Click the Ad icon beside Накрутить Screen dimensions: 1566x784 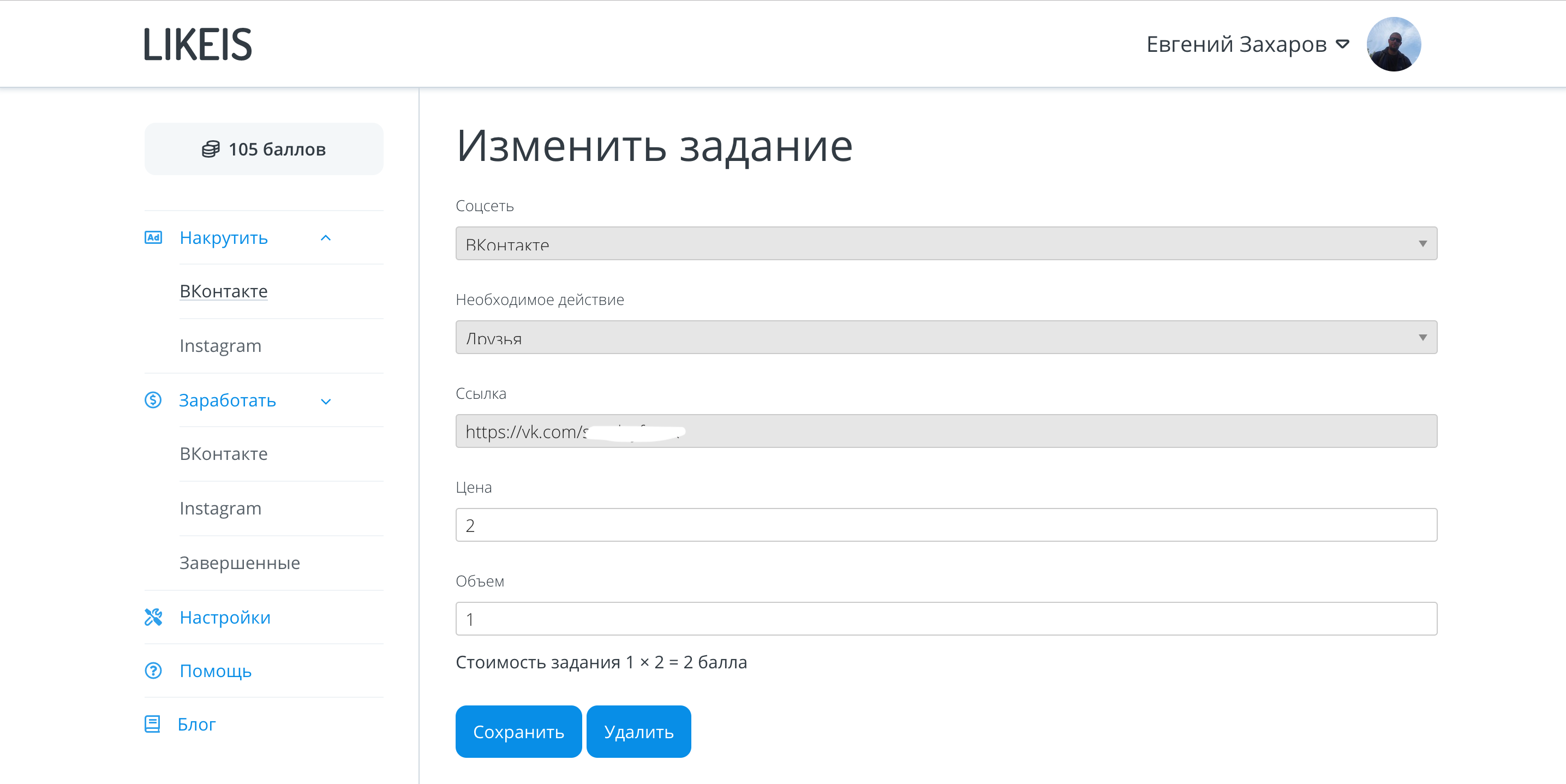pyautogui.click(x=153, y=238)
